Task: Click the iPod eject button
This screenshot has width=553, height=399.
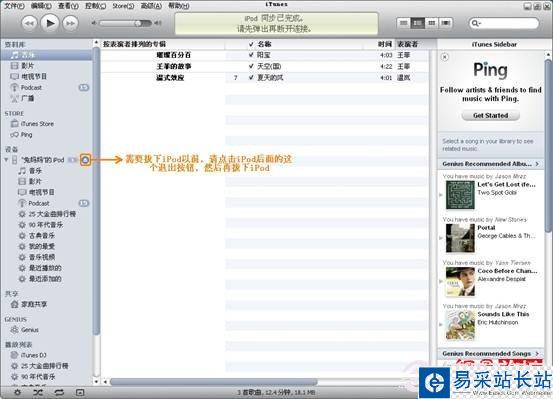Action: point(85,160)
